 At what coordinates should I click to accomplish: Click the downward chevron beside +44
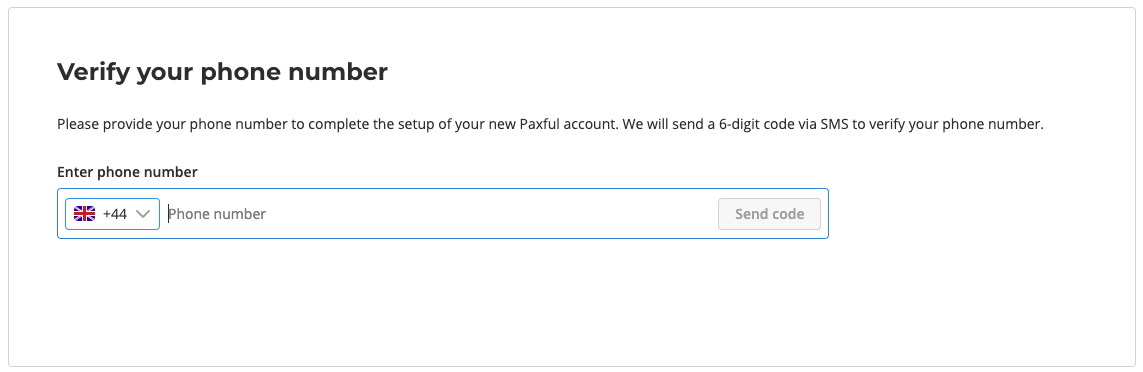(x=143, y=214)
